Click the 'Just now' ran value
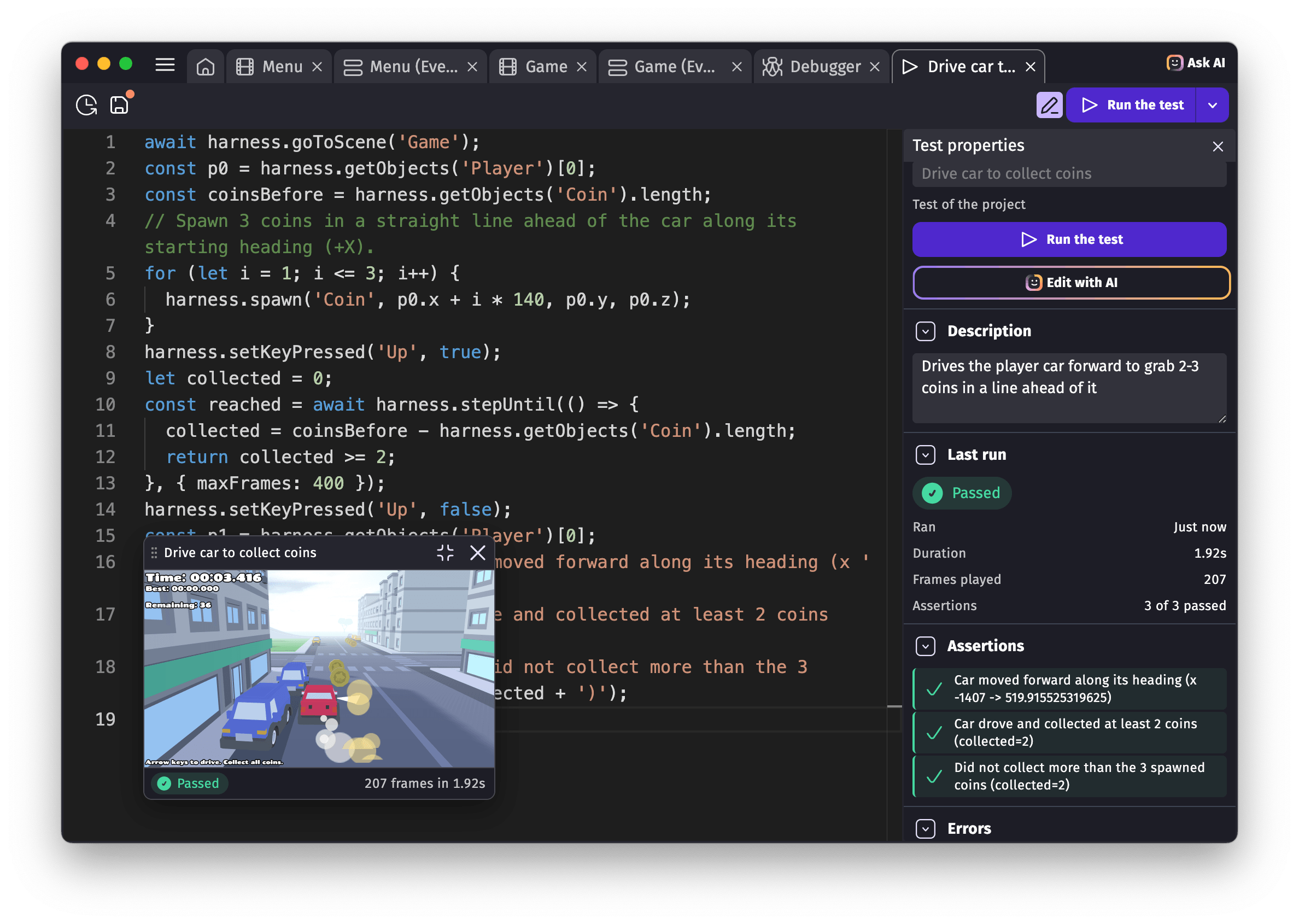1299x924 pixels. (1199, 528)
